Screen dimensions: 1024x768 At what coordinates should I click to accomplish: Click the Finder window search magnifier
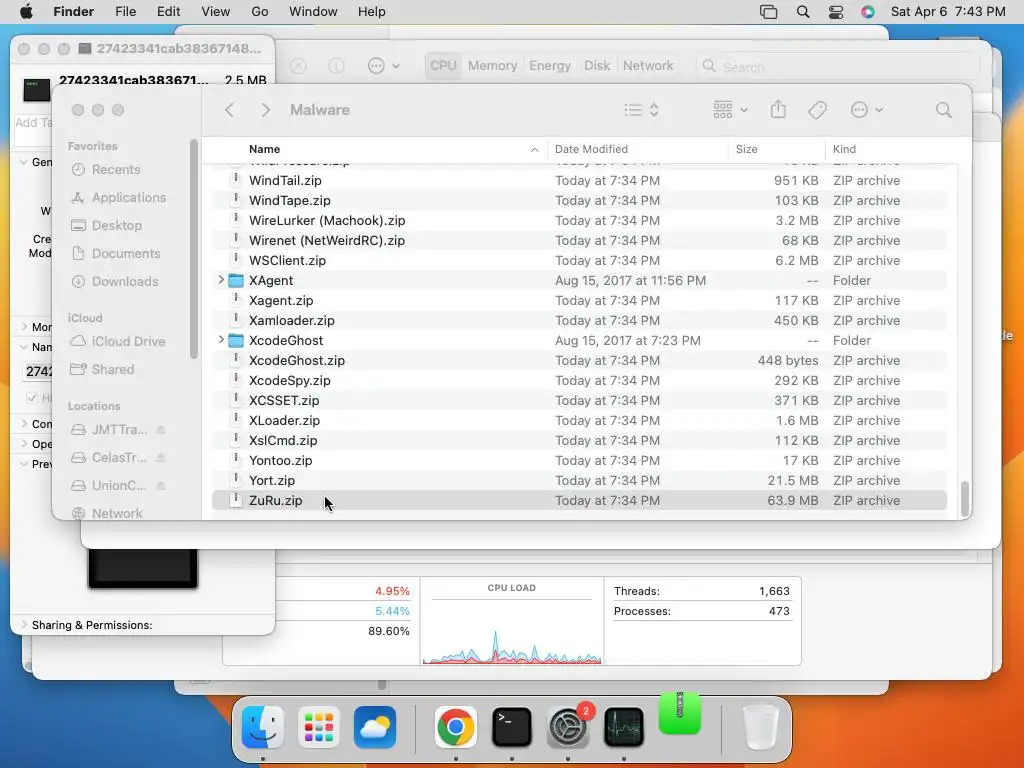943,110
